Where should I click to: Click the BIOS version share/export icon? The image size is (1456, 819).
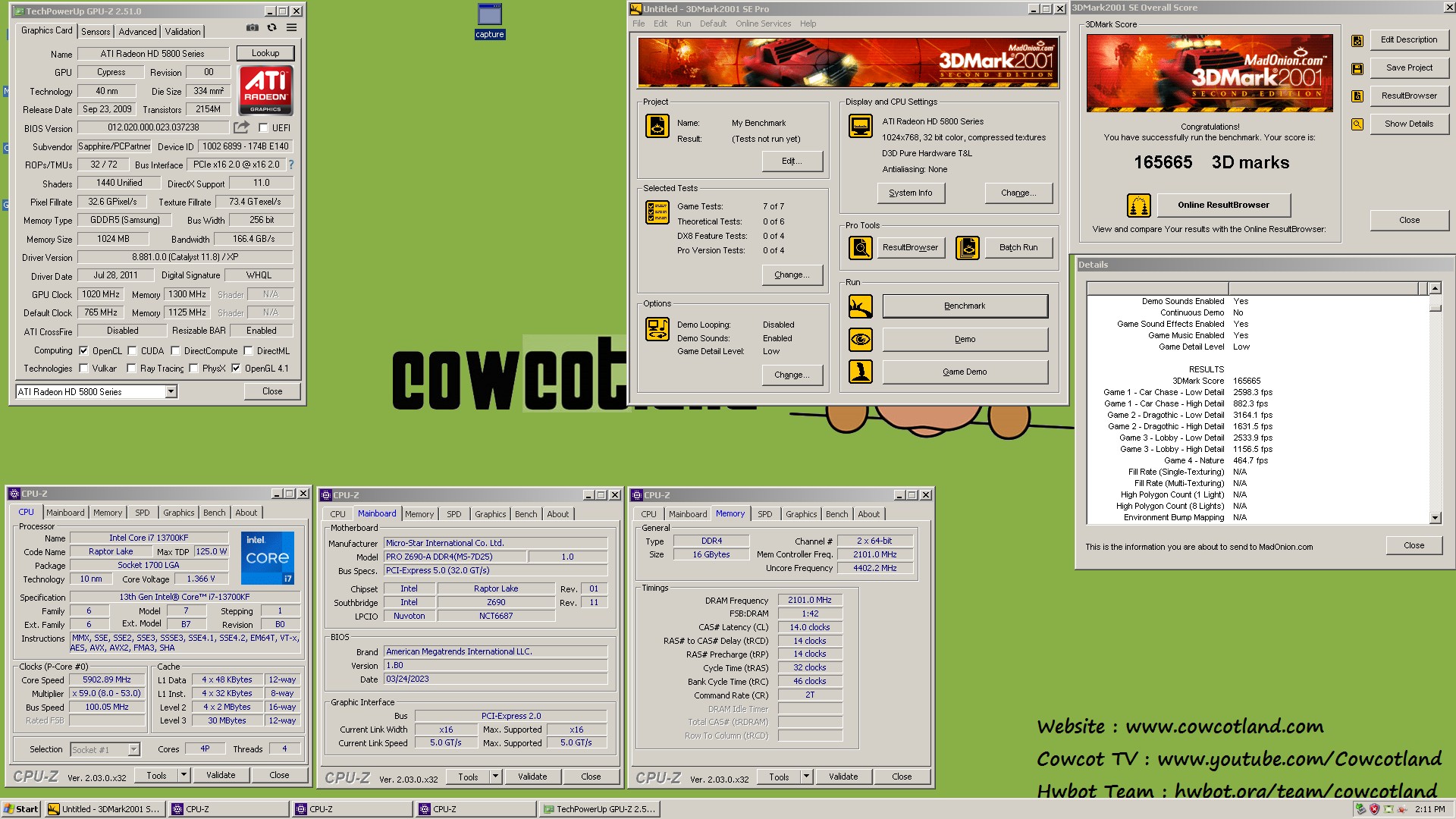pyautogui.click(x=241, y=127)
